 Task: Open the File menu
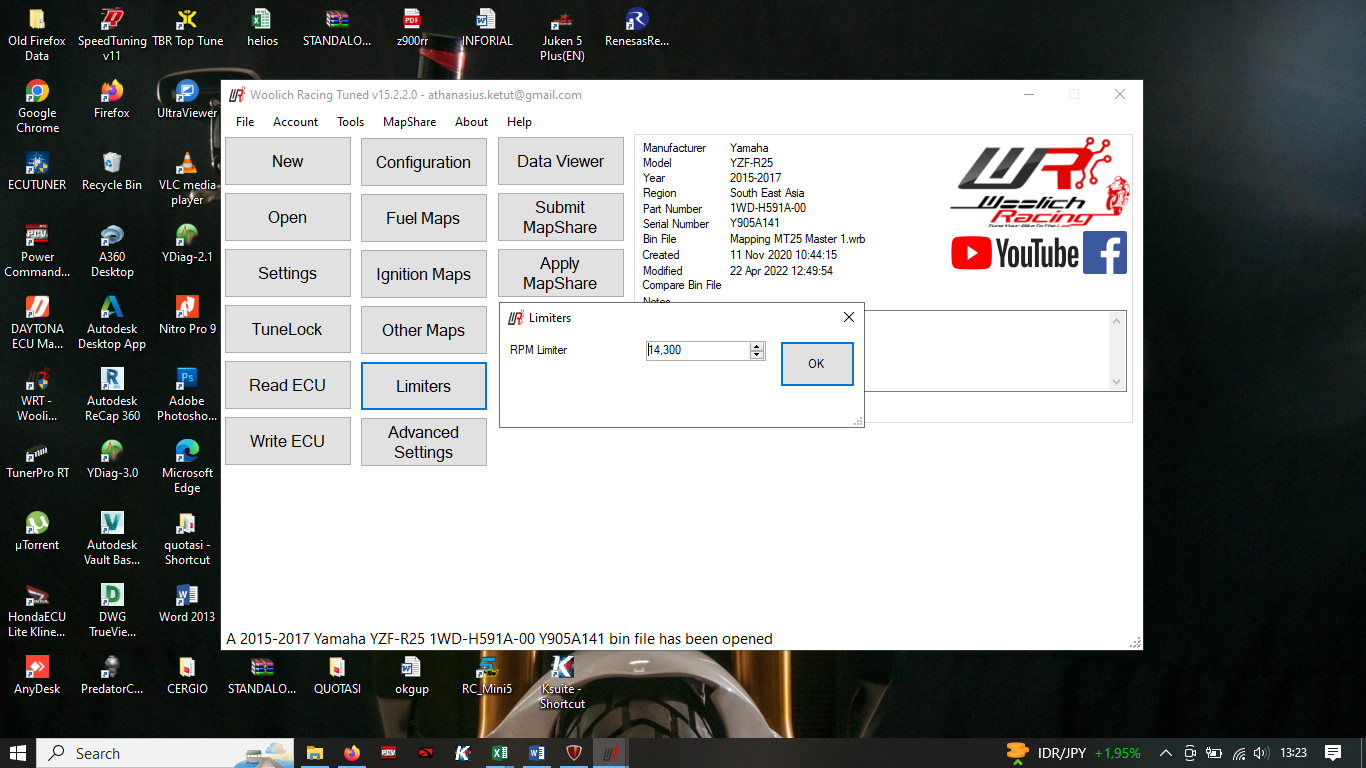pyautogui.click(x=245, y=122)
